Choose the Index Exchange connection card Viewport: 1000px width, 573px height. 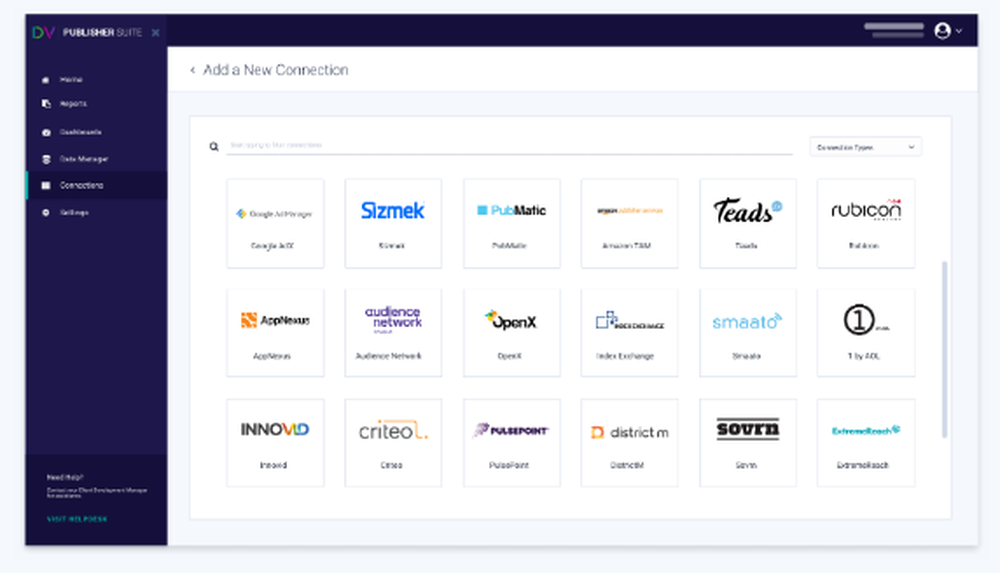629,333
